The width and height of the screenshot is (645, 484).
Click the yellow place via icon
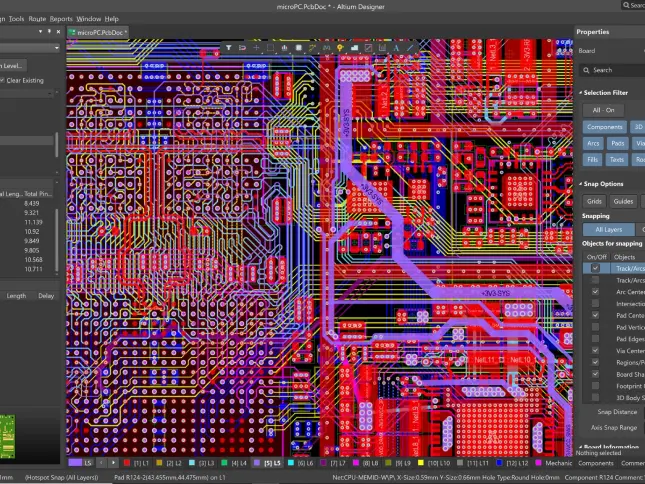click(x=340, y=48)
